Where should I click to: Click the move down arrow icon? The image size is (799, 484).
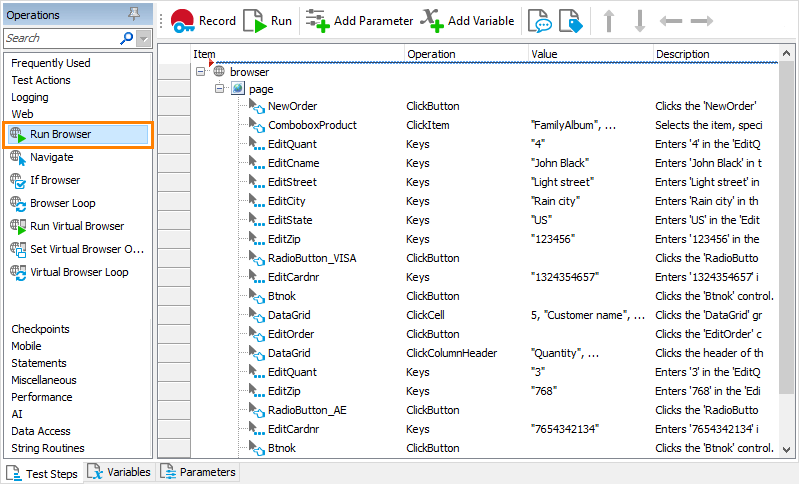click(x=639, y=21)
